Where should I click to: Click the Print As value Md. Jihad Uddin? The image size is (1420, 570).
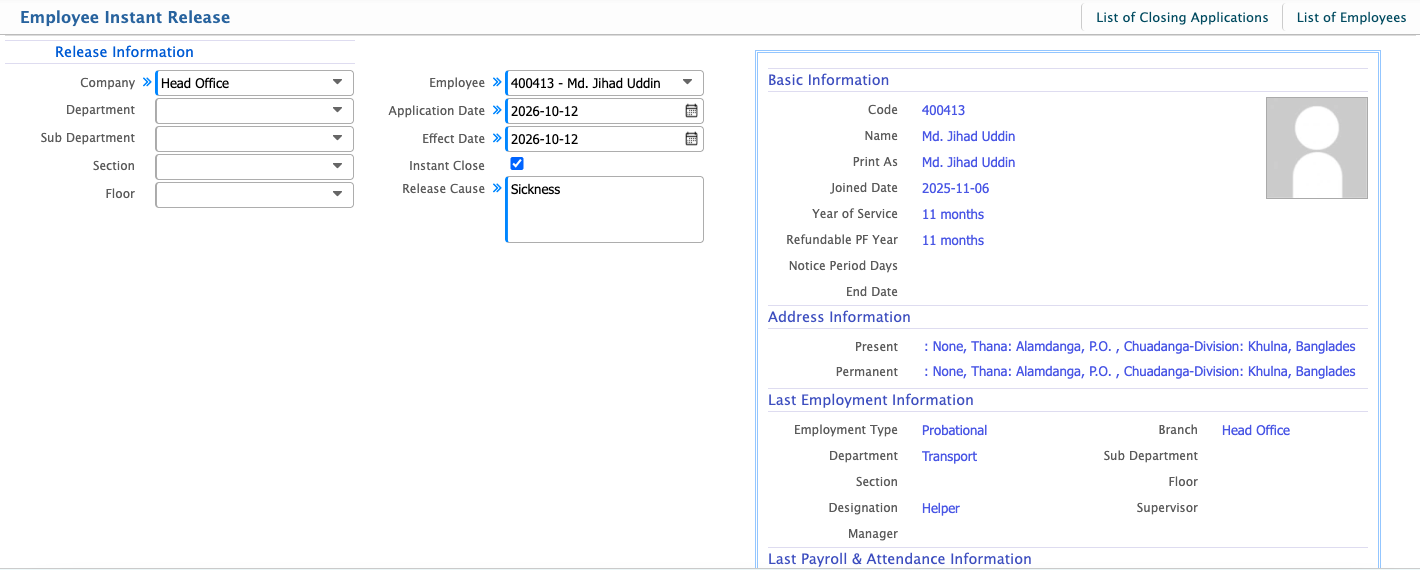pos(968,162)
